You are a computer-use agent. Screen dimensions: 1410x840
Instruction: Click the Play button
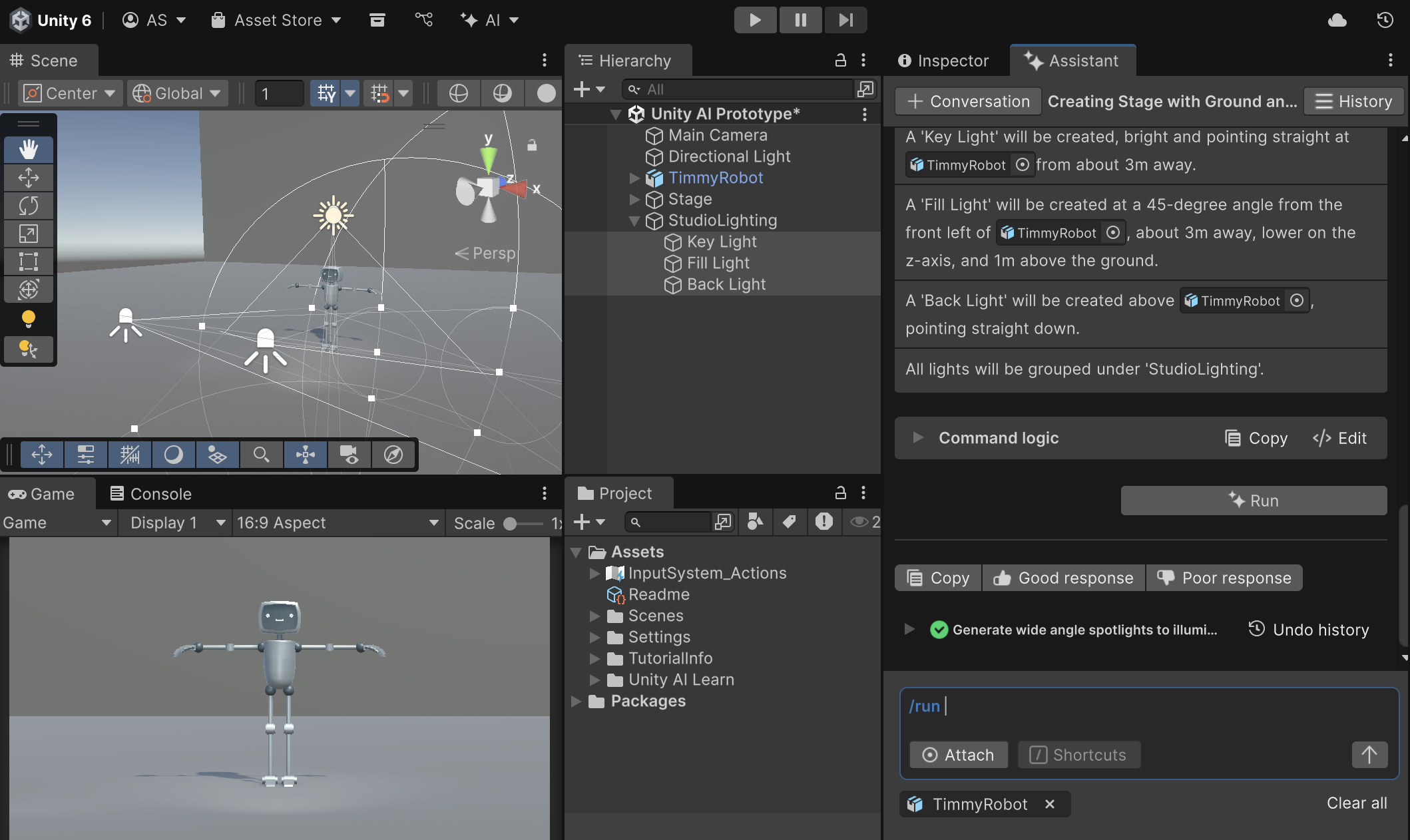[x=754, y=20]
